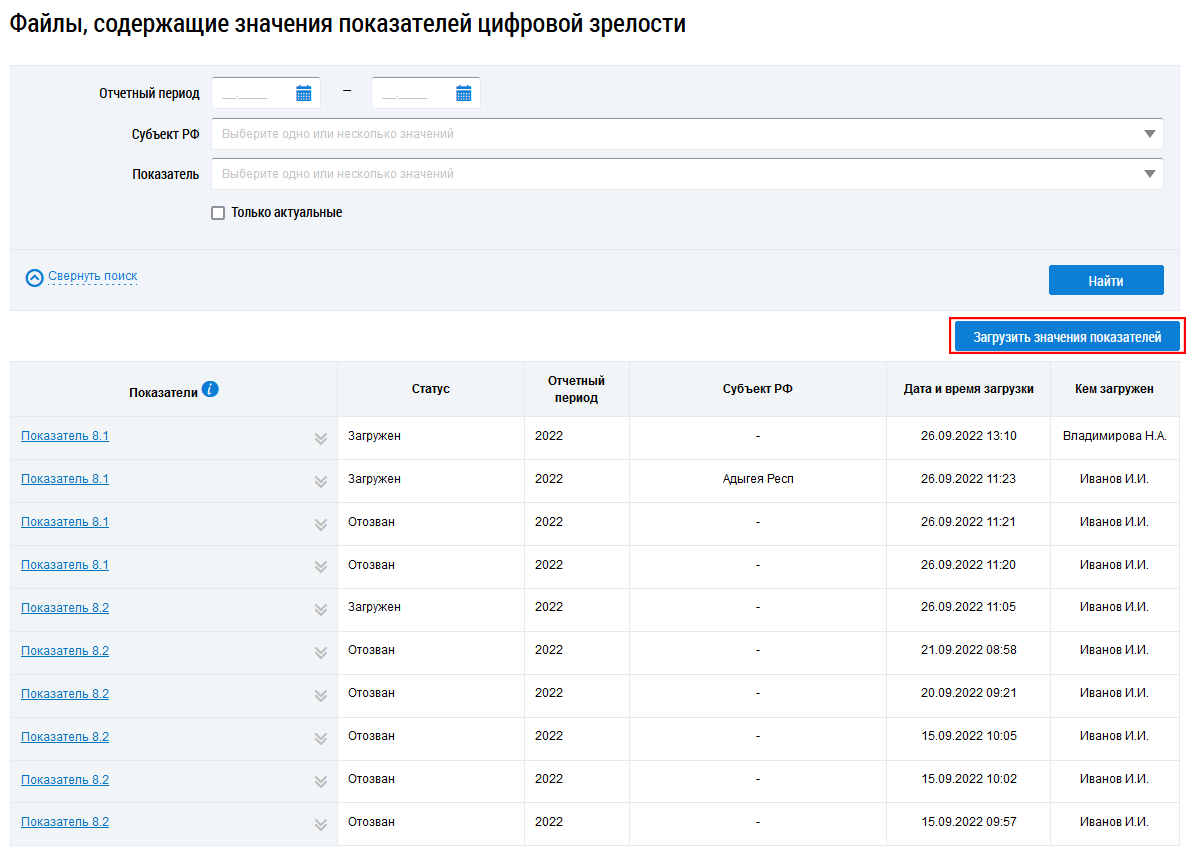1193x860 pixels.
Task: Open the Показатель dropdown
Action: (x=687, y=174)
